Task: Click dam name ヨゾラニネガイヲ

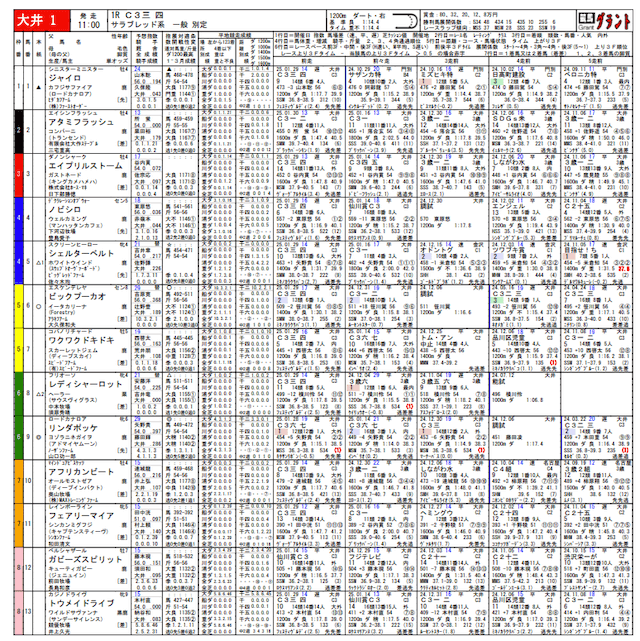Action: [x=73, y=437]
